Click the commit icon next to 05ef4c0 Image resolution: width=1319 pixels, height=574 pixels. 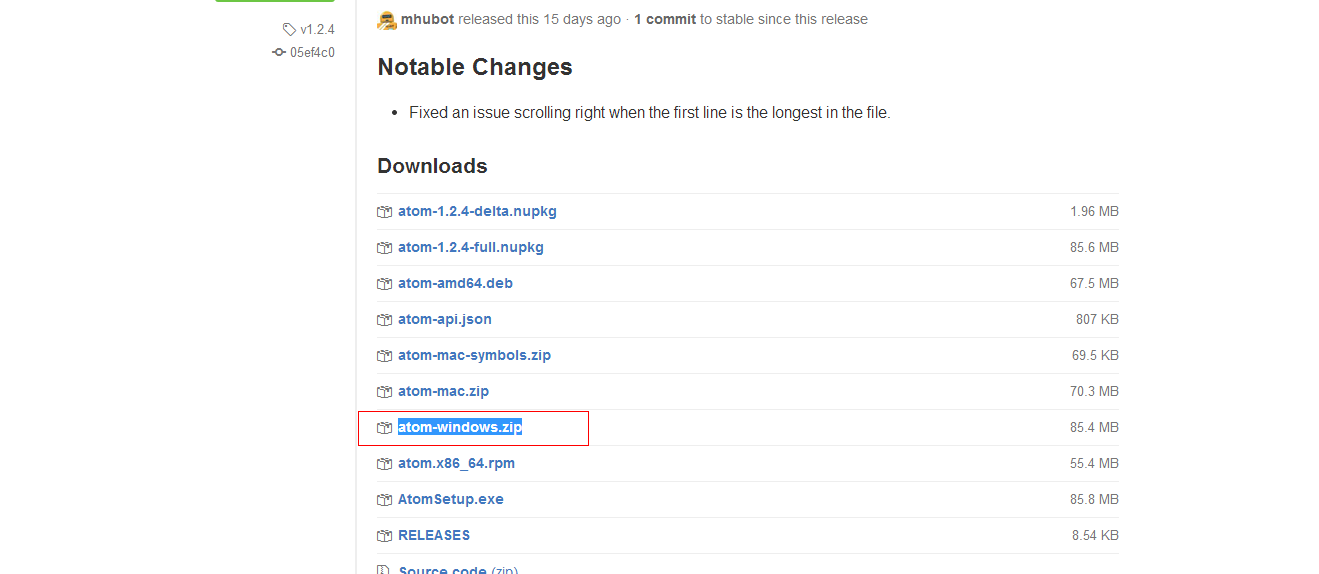click(x=279, y=52)
